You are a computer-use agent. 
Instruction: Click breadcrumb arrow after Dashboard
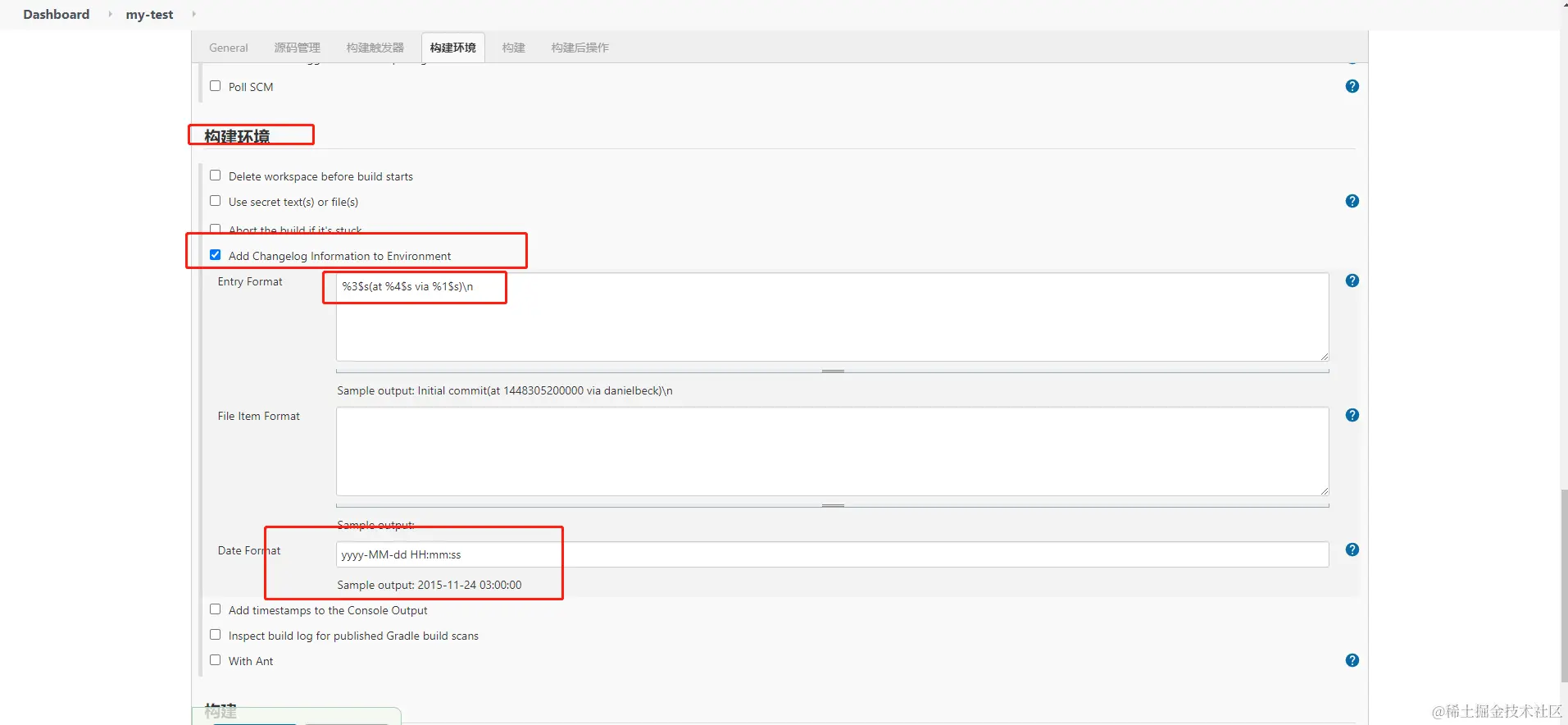[x=110, y=14]
